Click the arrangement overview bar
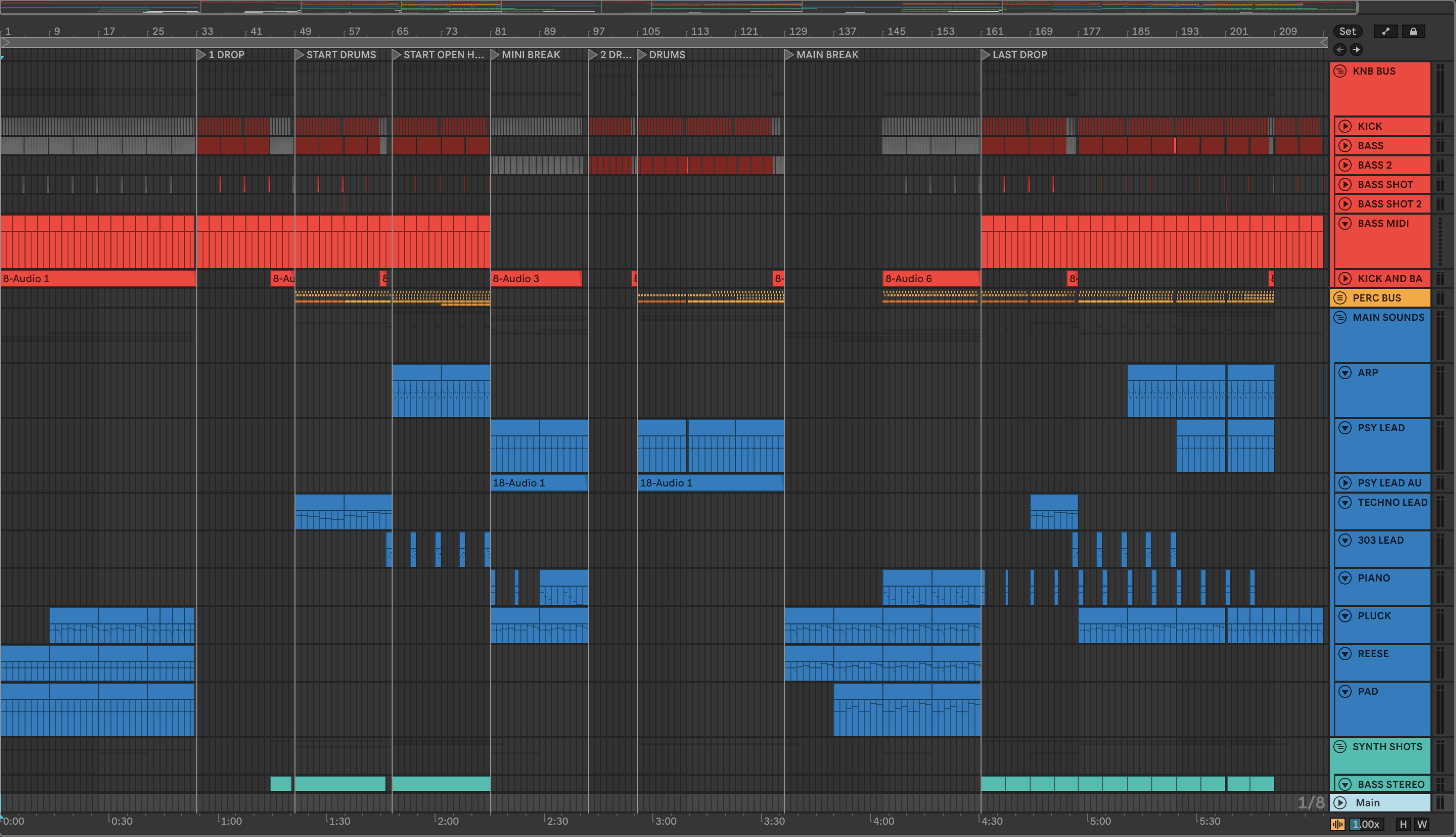The width and height of the screenshot is (1456, 837). [678, 7]
